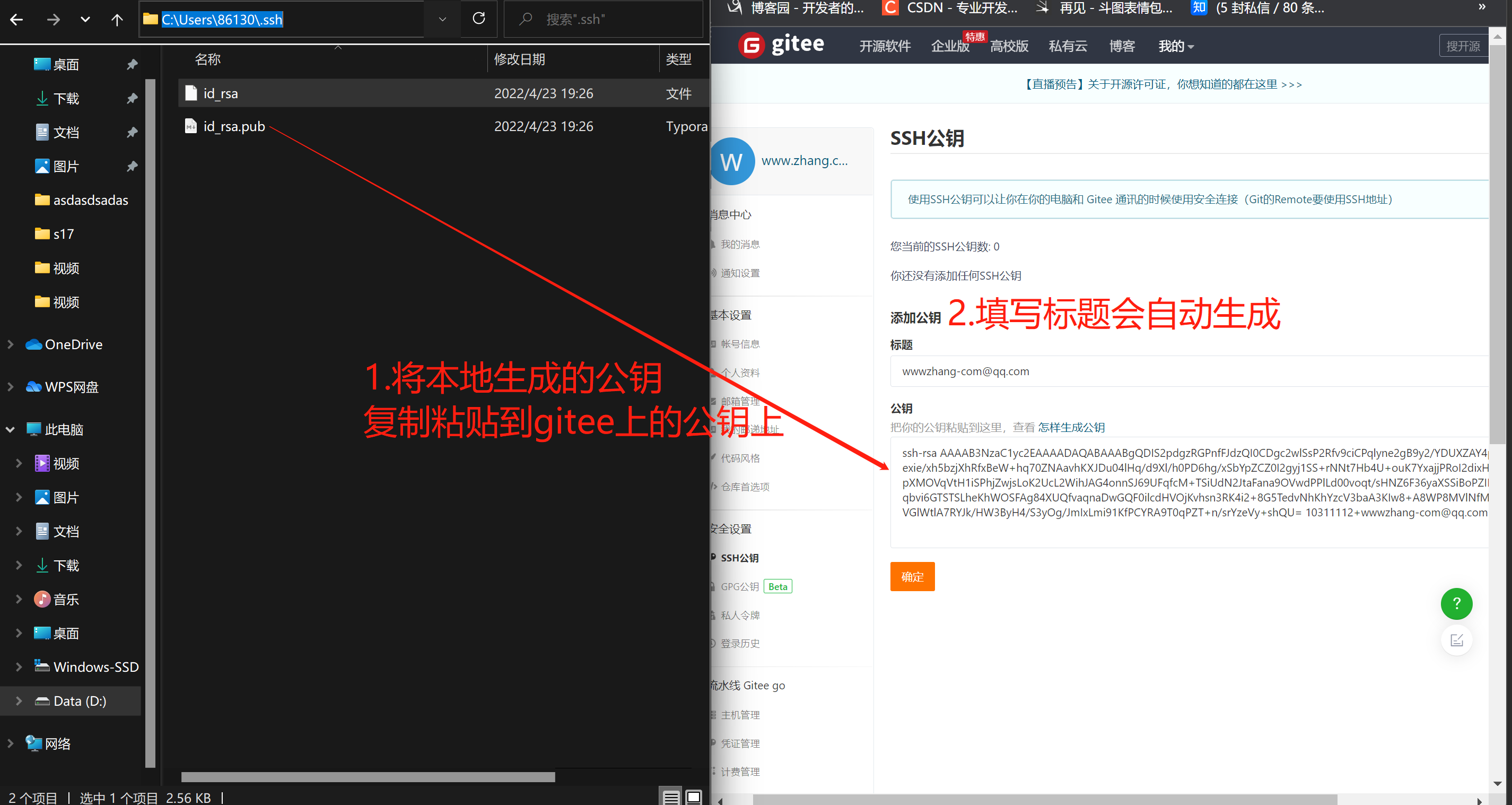This screenshot has height=805, width=1512.
Task: Select the 网络 network icon
Action: click(33, 743)
